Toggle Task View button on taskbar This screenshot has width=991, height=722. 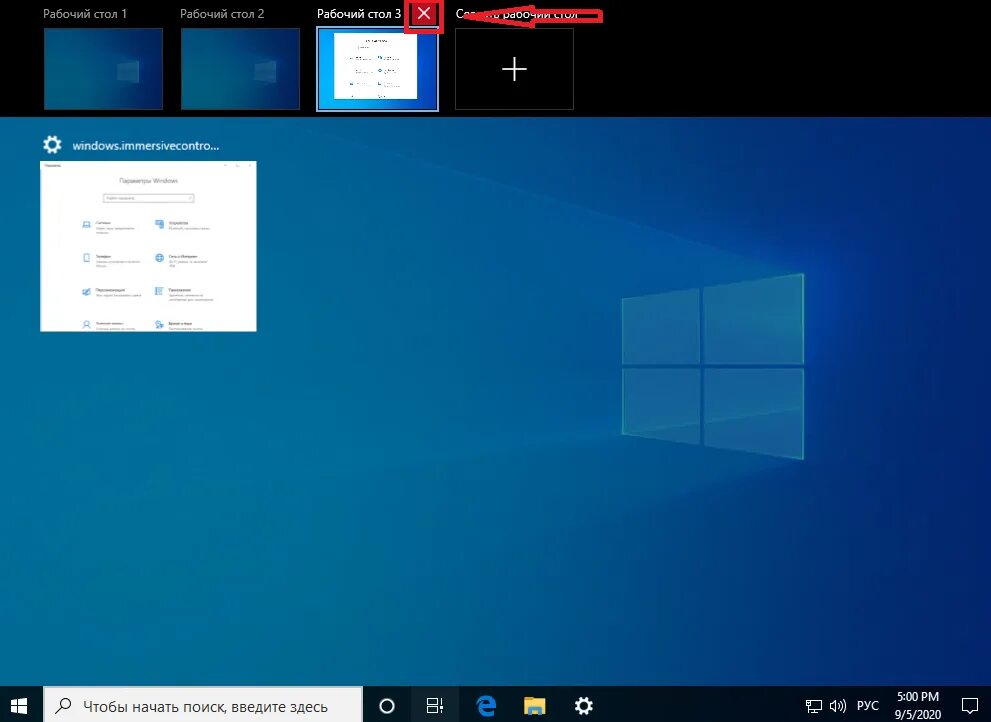tap(435, 706)
